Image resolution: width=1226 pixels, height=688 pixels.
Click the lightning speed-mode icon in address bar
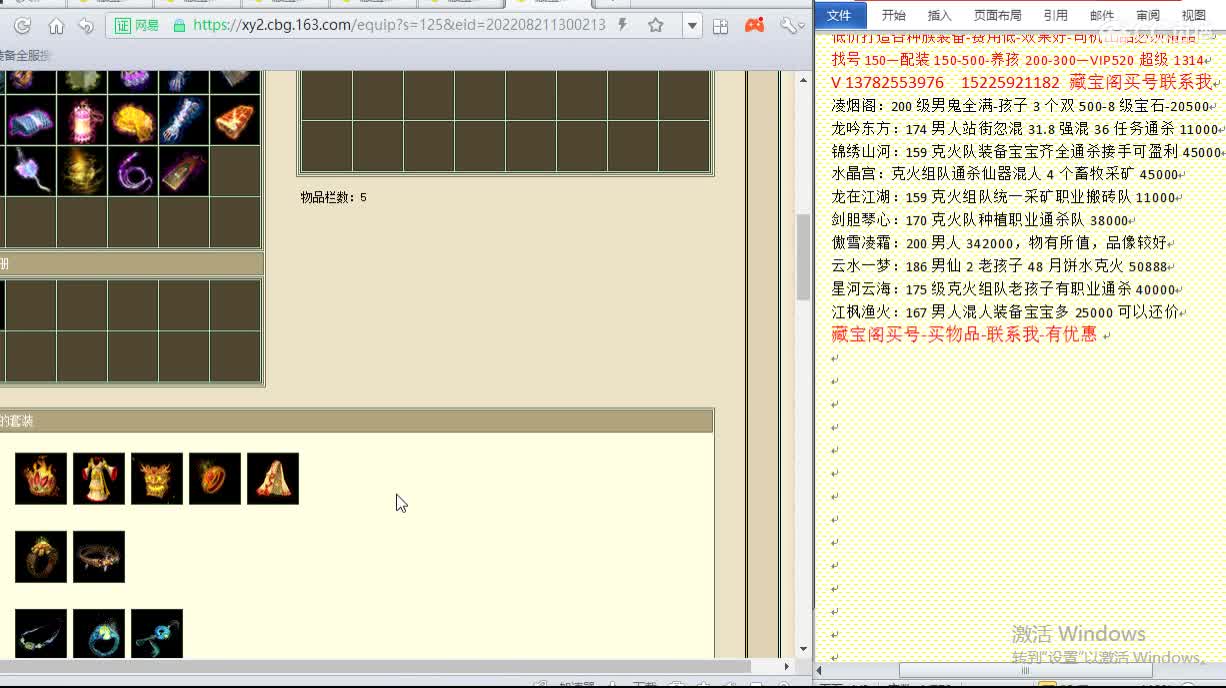point(623,25)
